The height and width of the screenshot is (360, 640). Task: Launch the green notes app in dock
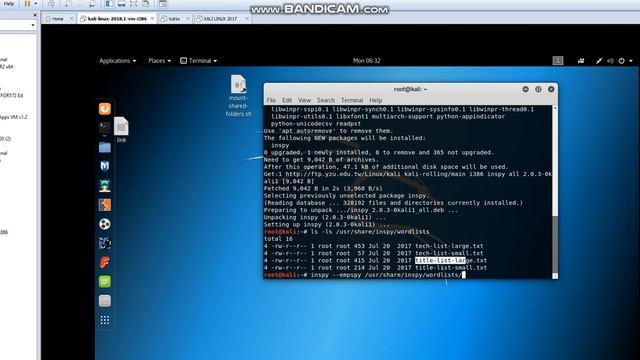point(105,282)
